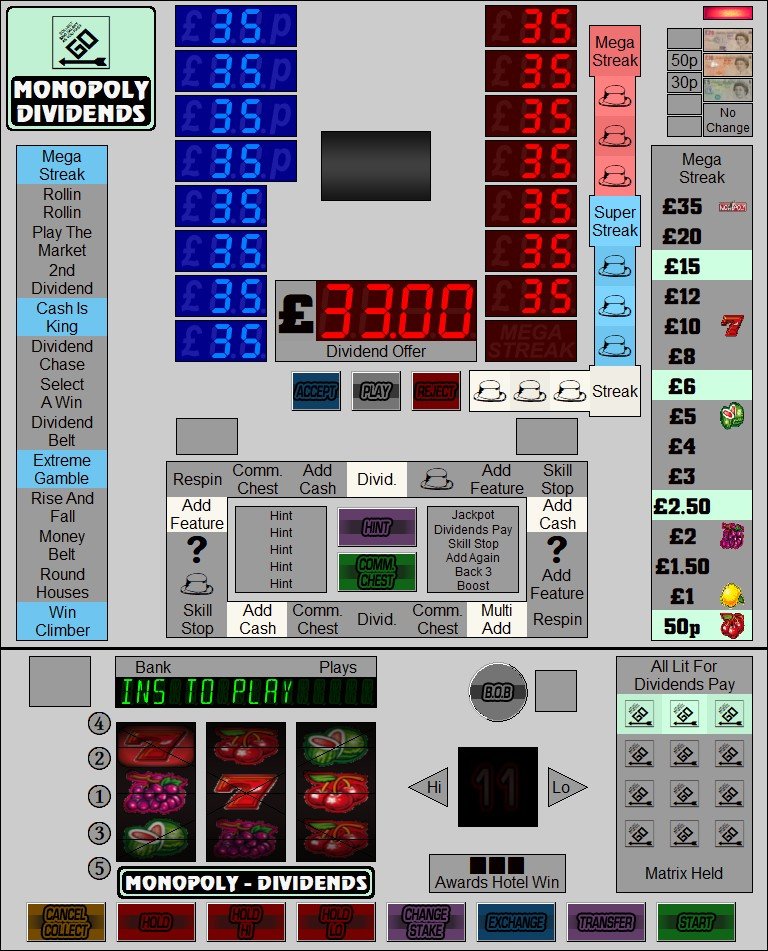
Task: Click win line number 4 indicator
Action: 99,723
